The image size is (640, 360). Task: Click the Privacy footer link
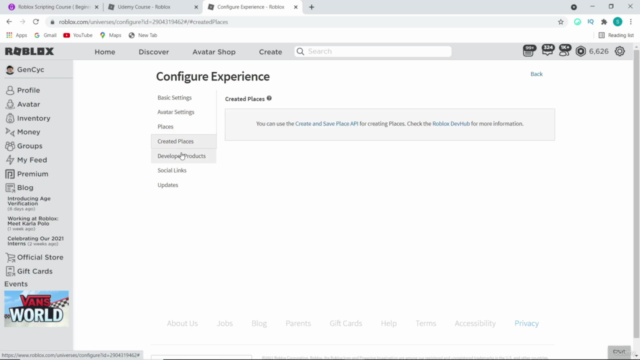click(x=527, y=323)
